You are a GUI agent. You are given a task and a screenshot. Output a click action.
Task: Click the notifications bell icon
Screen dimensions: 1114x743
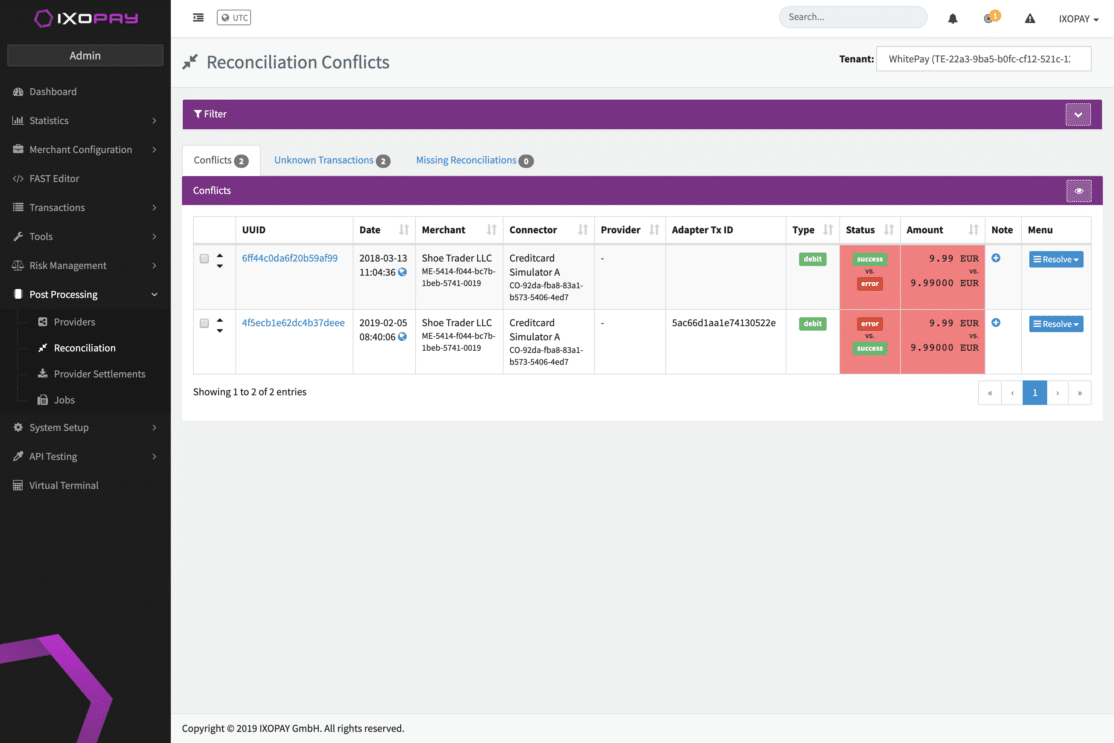[x=951, y=18]
